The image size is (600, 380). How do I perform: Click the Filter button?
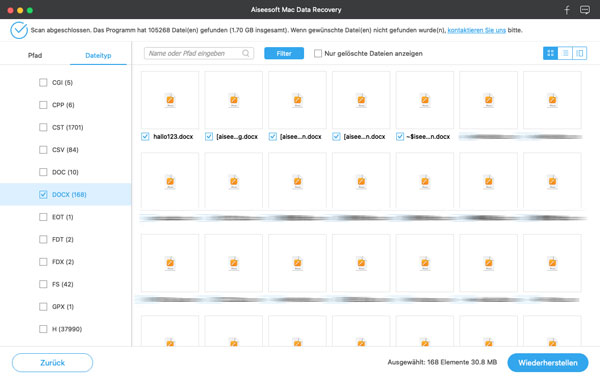284,53
